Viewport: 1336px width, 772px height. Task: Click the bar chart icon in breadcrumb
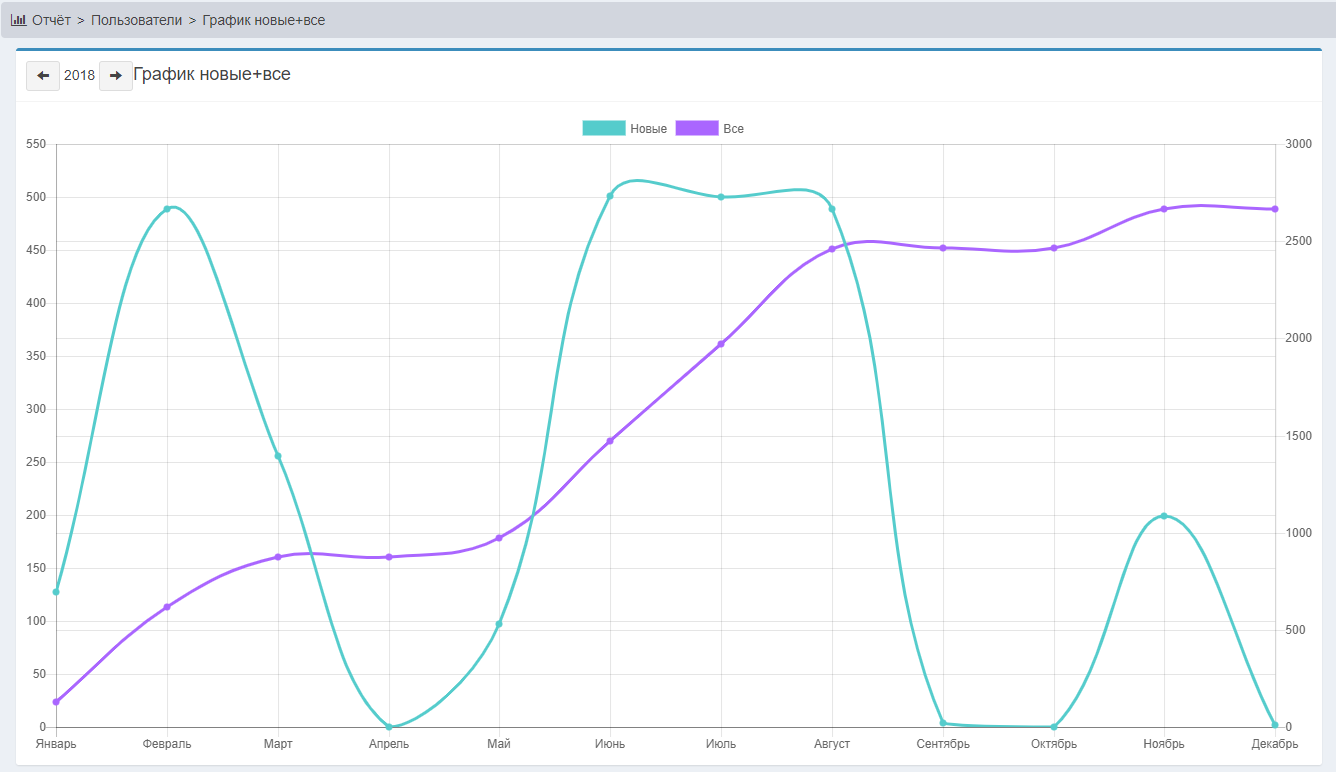18,20
